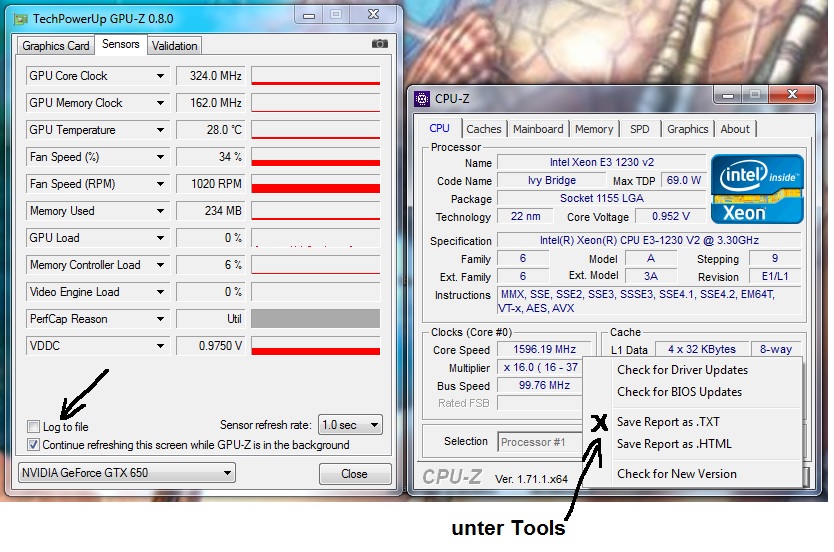Image resolution: width=834 pixels, height=552 pixels.
Task: Click the Fan Speed (RPM) graph bar
Action: point(315,184)
